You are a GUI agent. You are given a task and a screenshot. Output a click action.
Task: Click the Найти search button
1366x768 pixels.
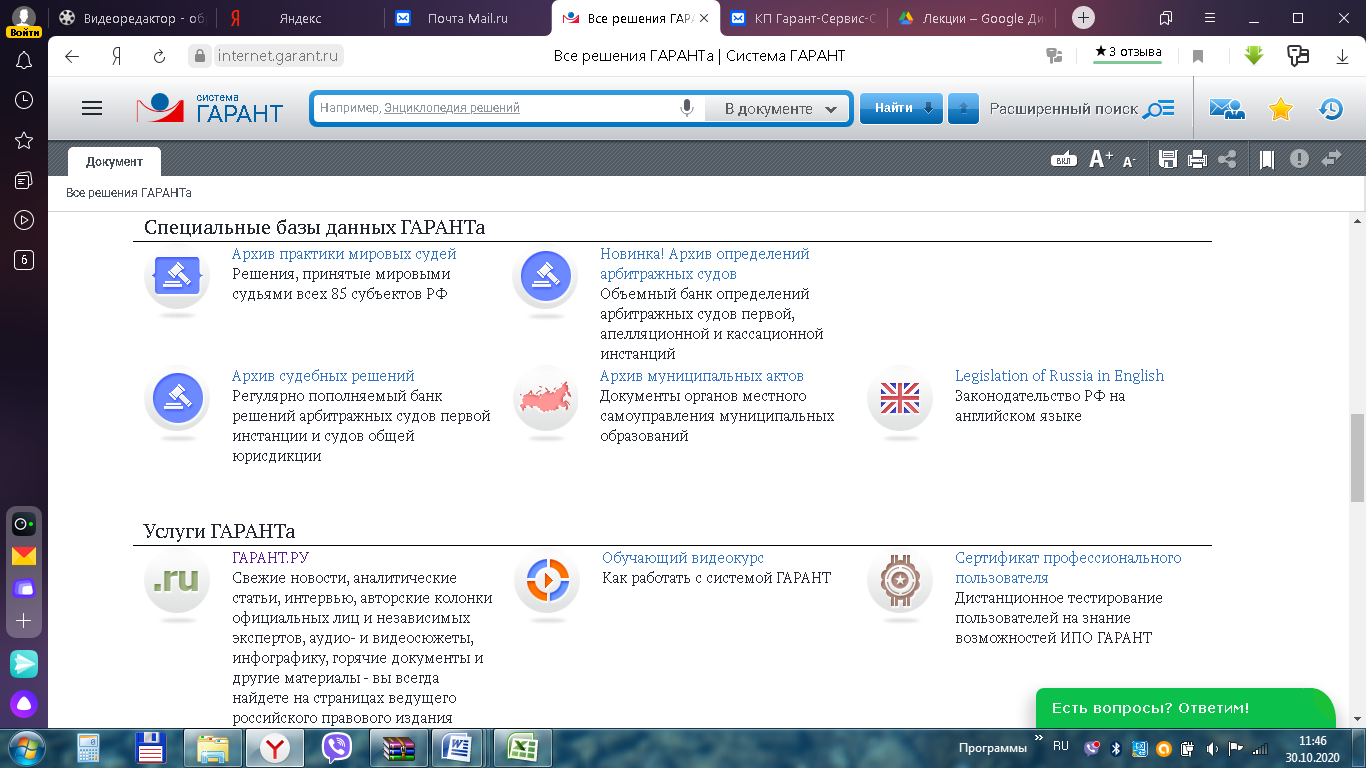pos(901,108)
